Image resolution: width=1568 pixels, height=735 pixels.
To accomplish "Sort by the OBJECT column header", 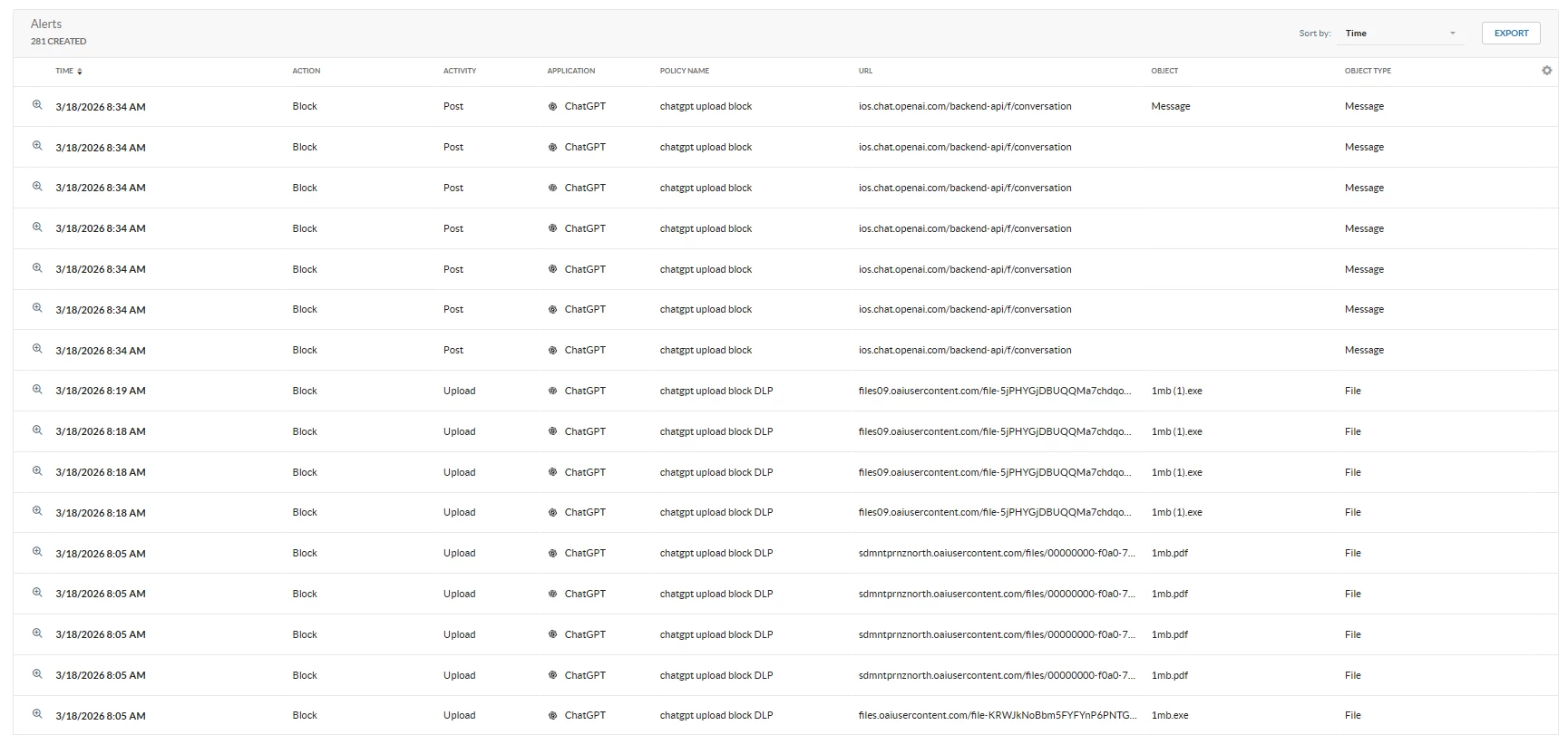I will [x=1164, y=71].
